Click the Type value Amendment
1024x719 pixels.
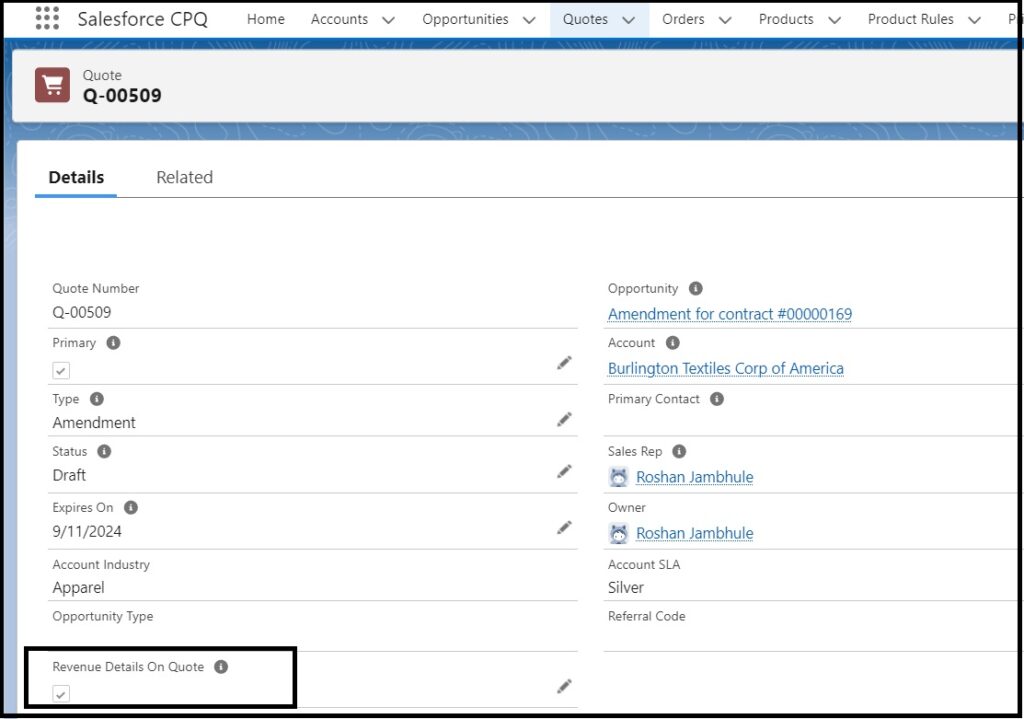(x=94, y=423)
